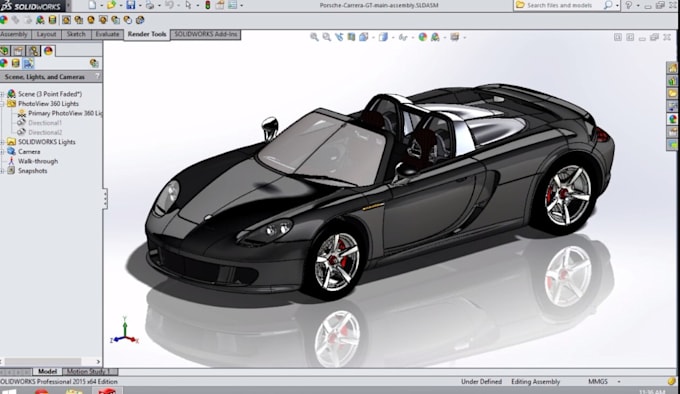The width and height of the screenshot is (680, 394).
Task: Open the search magnifier dropdown arrow
Action: click(x=617, y=6)
